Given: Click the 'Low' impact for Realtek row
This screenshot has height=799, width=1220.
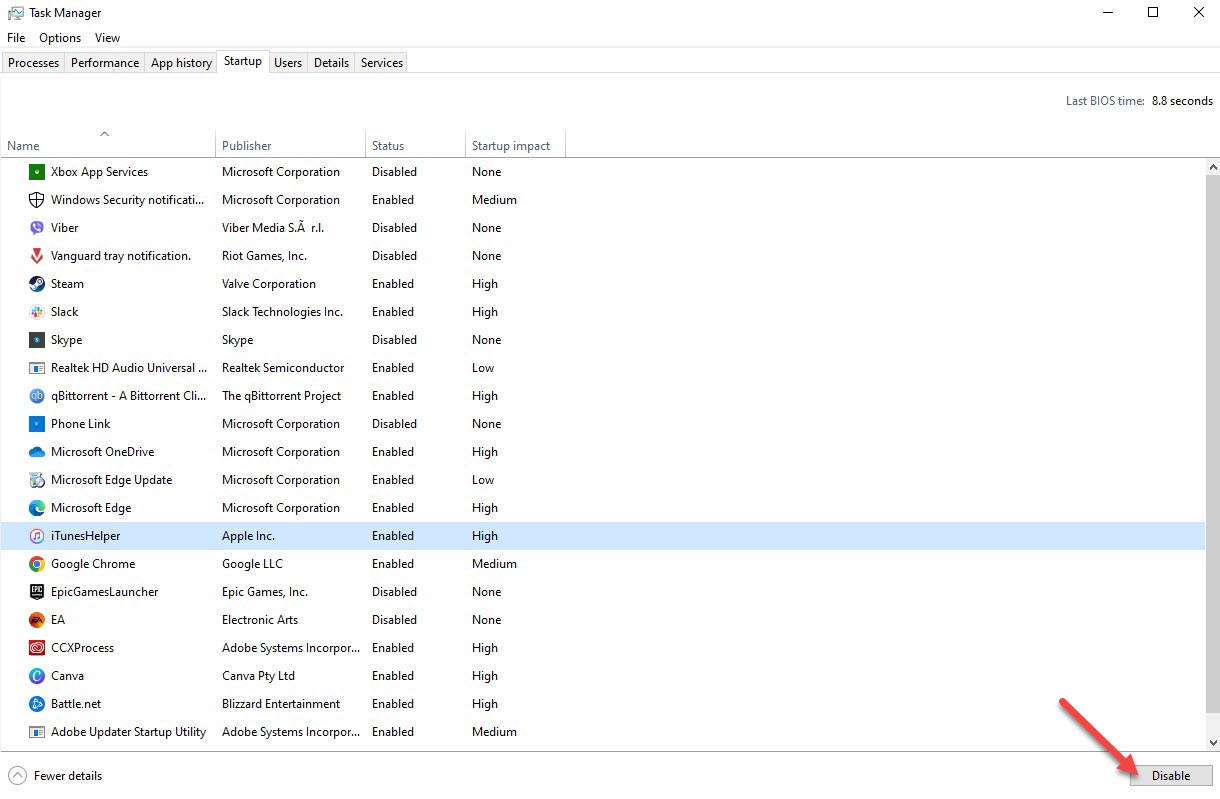Looking at the screenshot, I should [483, 368].
